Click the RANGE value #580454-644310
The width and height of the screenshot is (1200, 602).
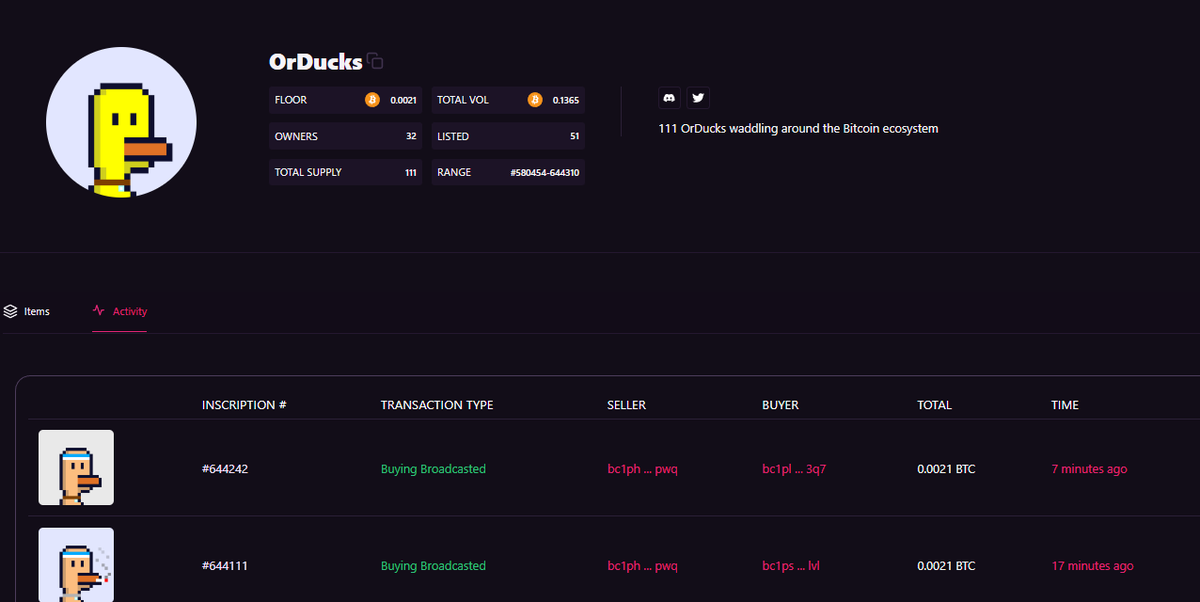(x=545, y=173)
